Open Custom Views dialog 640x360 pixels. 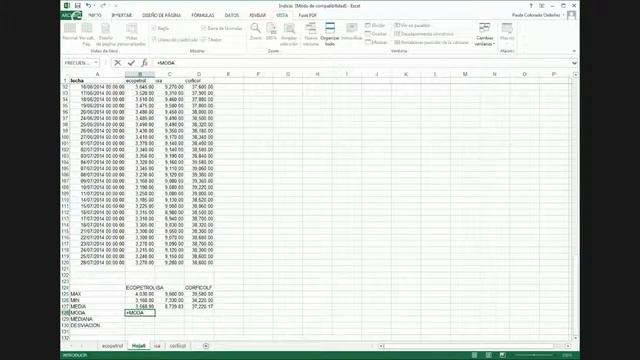click(x=131, y=34)
